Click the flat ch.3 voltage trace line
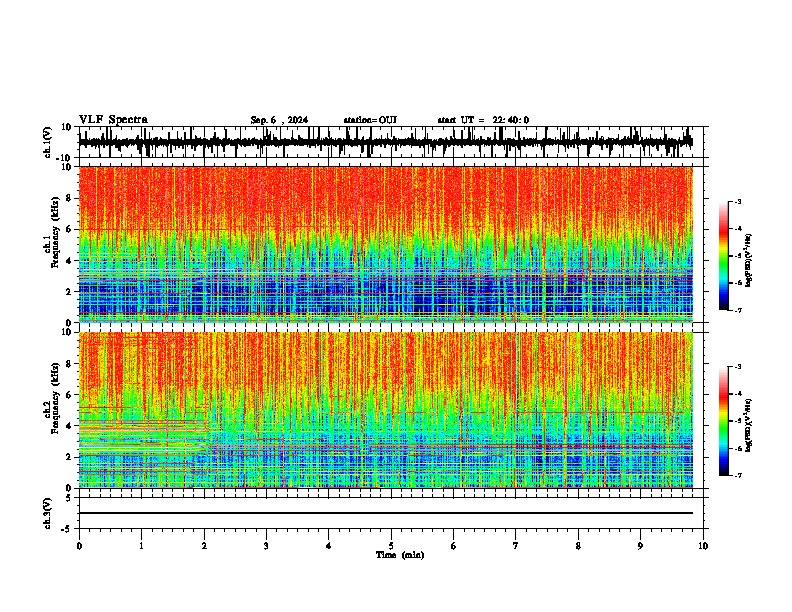The height and width of the screenshot is (612, 792). (x=385, y=513)
